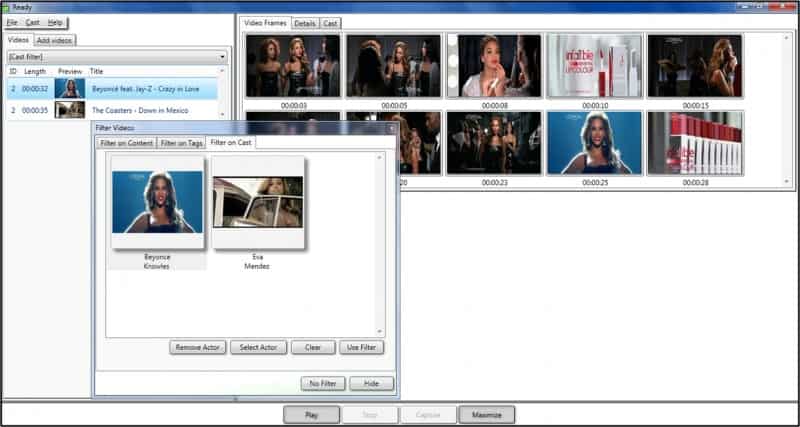
Task: Select the frame at 00:00:28
Action: pos(695,143)
